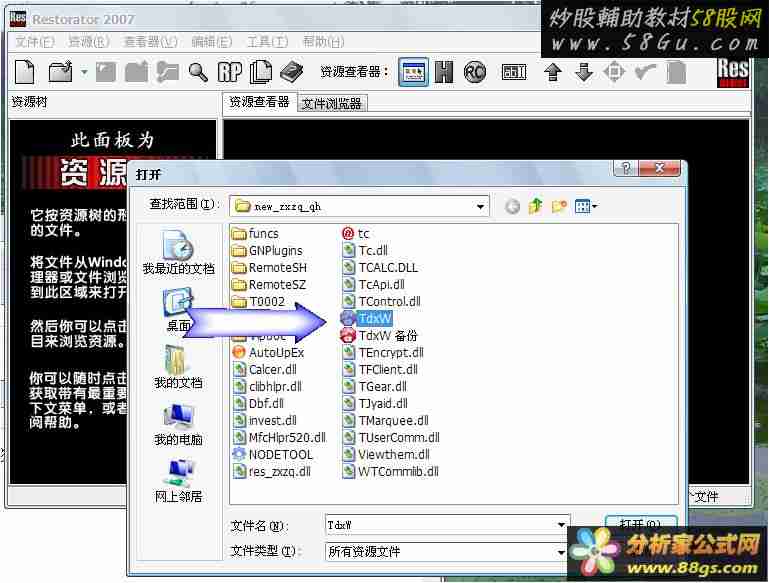Viewport: 769px width, 583px height.
Task: Click the 打开 button in dialog
Action: 641,523
